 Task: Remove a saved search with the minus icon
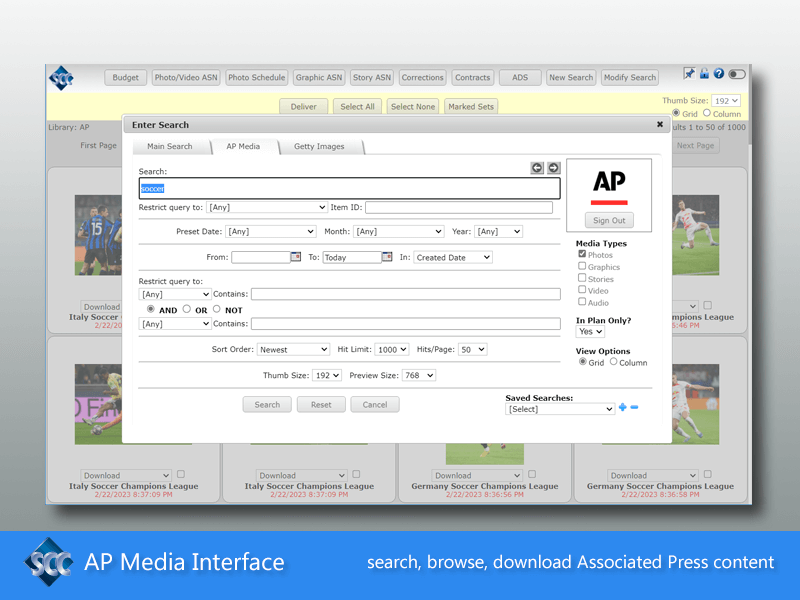[634, 407]
